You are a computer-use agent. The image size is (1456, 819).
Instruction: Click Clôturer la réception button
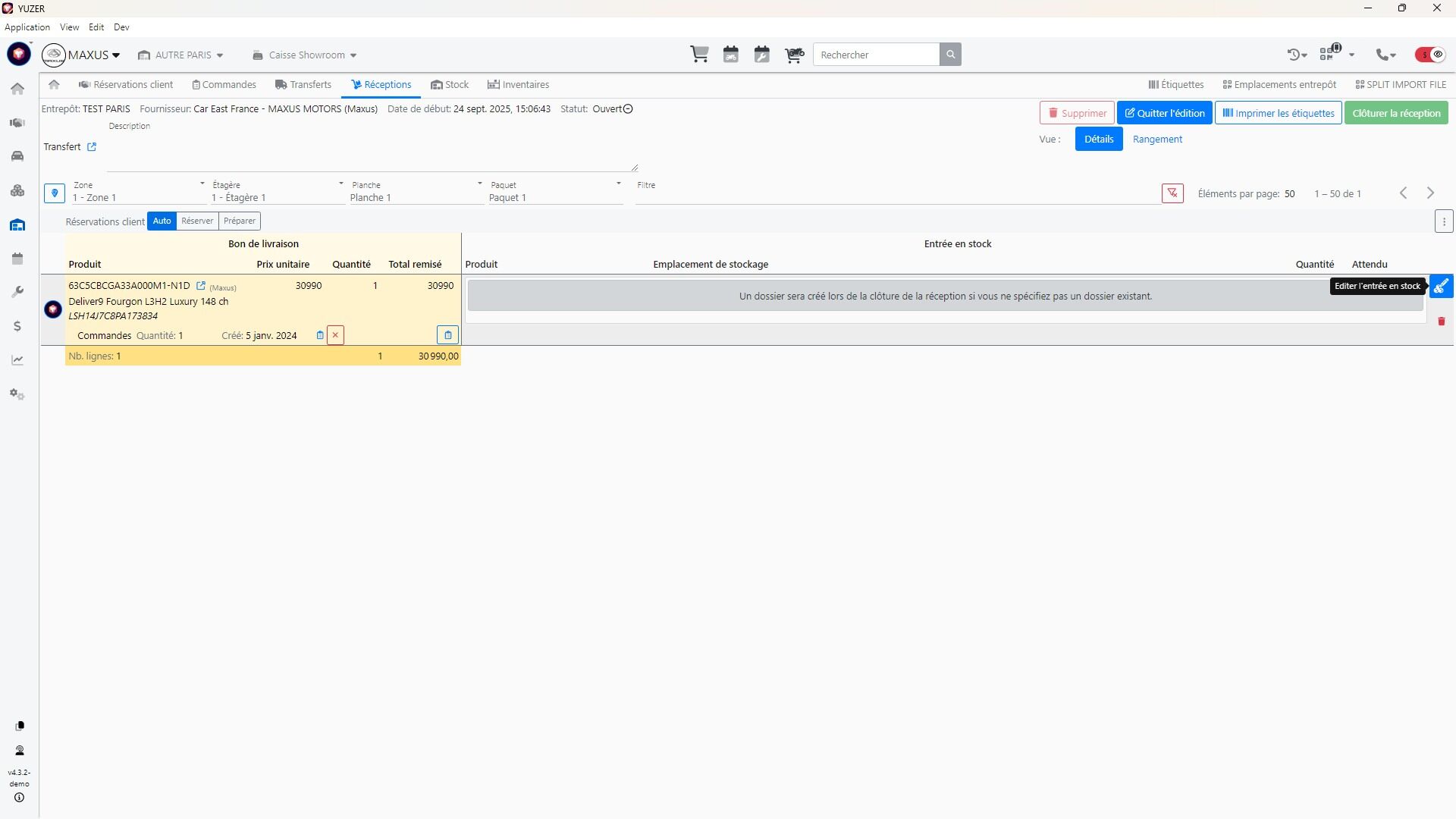click(1395, 113)
